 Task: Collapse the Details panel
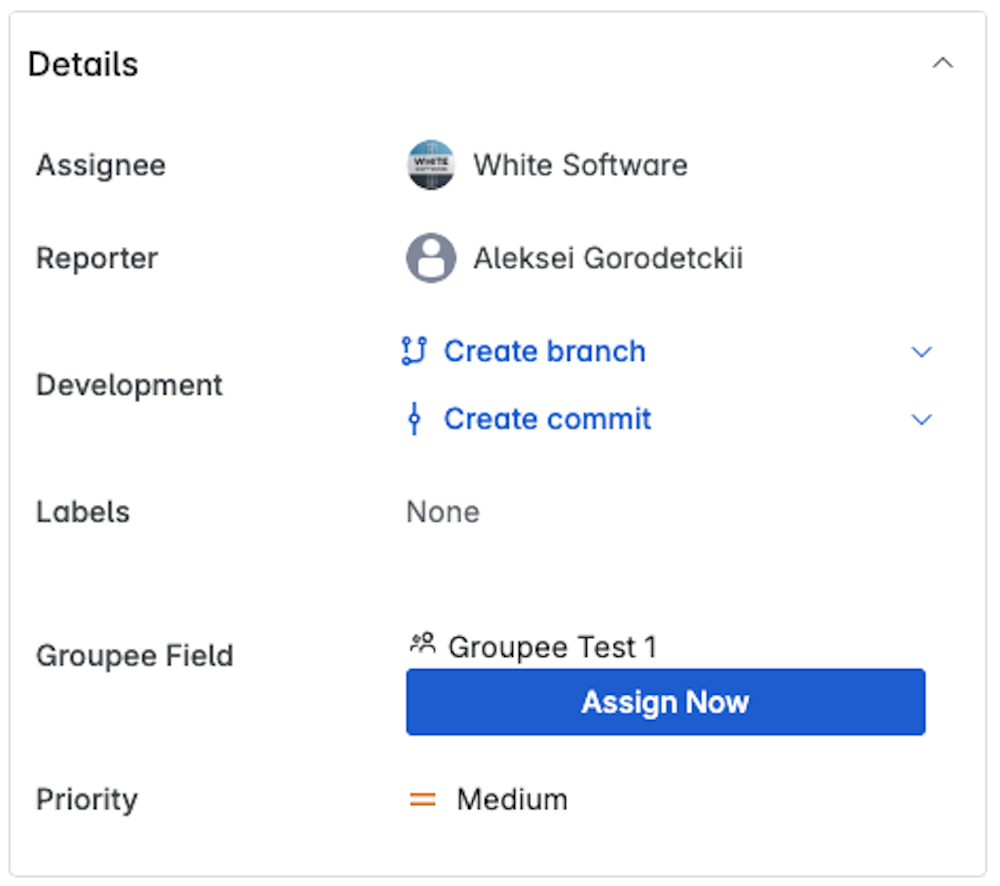click(x=942, y=62)
